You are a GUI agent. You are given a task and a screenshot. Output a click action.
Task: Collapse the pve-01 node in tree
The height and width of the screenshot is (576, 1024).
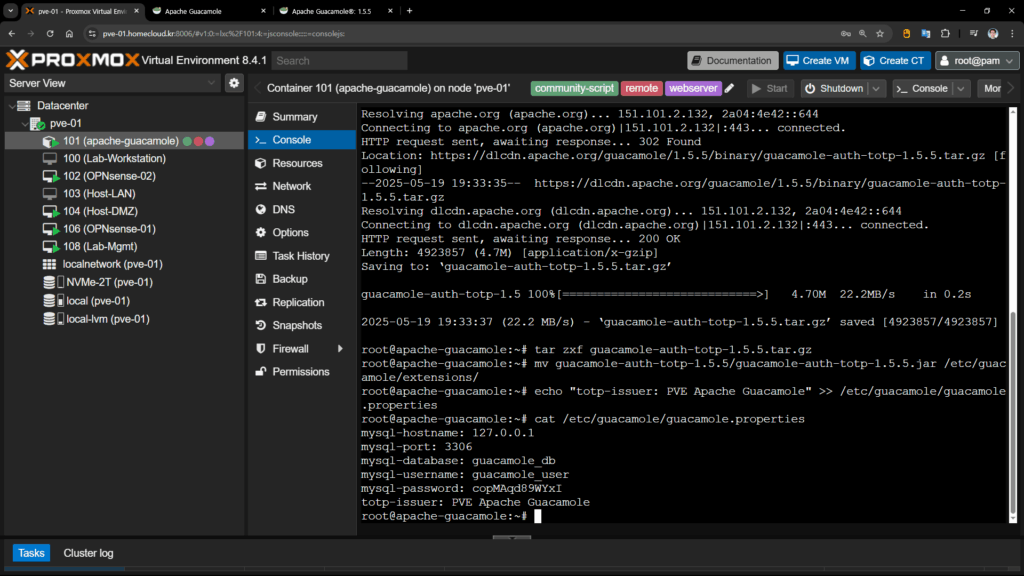[x=23, y=123]
